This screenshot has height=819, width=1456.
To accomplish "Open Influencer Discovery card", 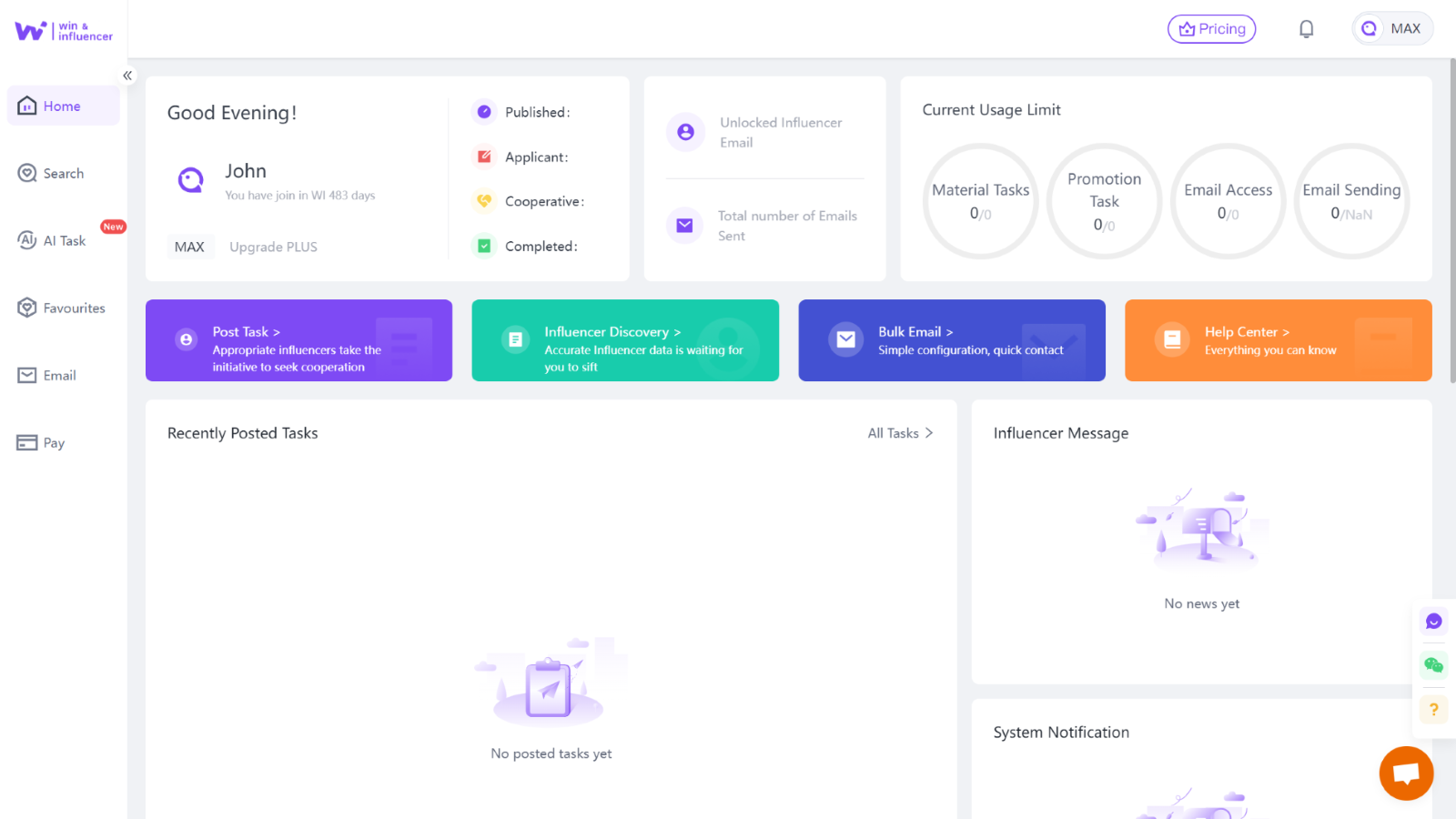I will point(625,340).
